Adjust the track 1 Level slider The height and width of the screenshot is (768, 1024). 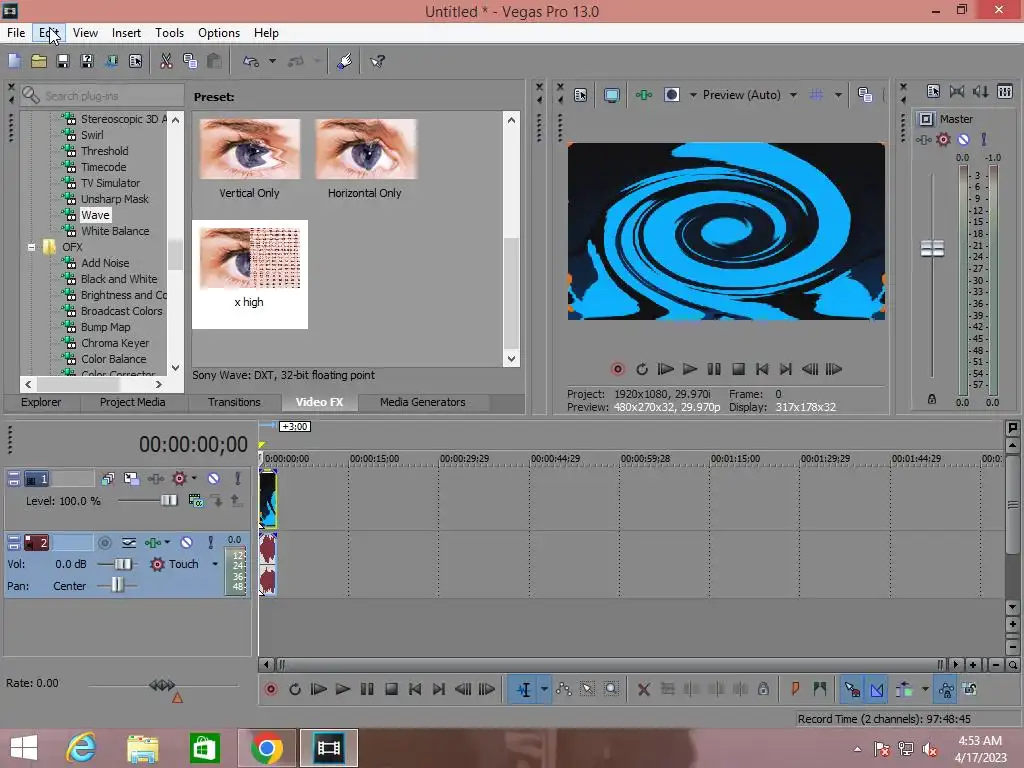[x=168, y=501]
